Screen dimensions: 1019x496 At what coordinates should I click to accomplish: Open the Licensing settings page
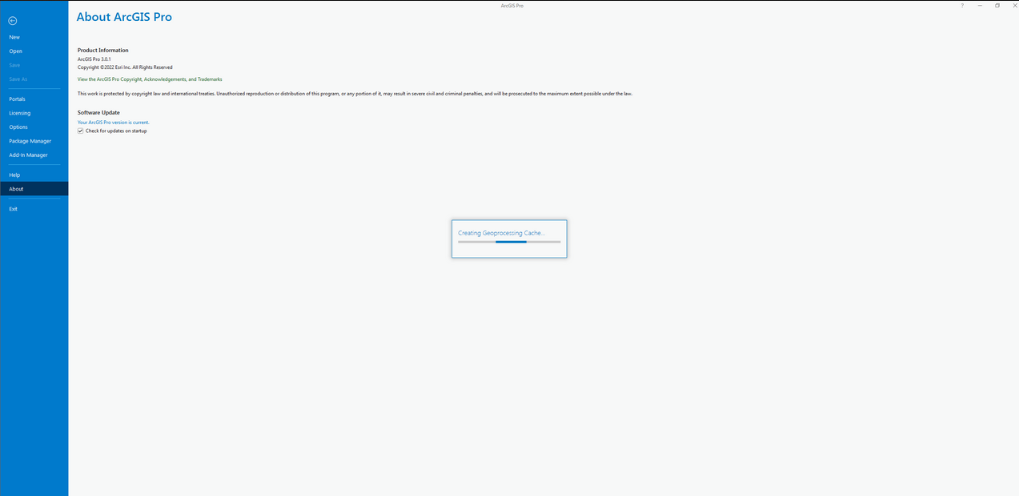coord(19,113)
